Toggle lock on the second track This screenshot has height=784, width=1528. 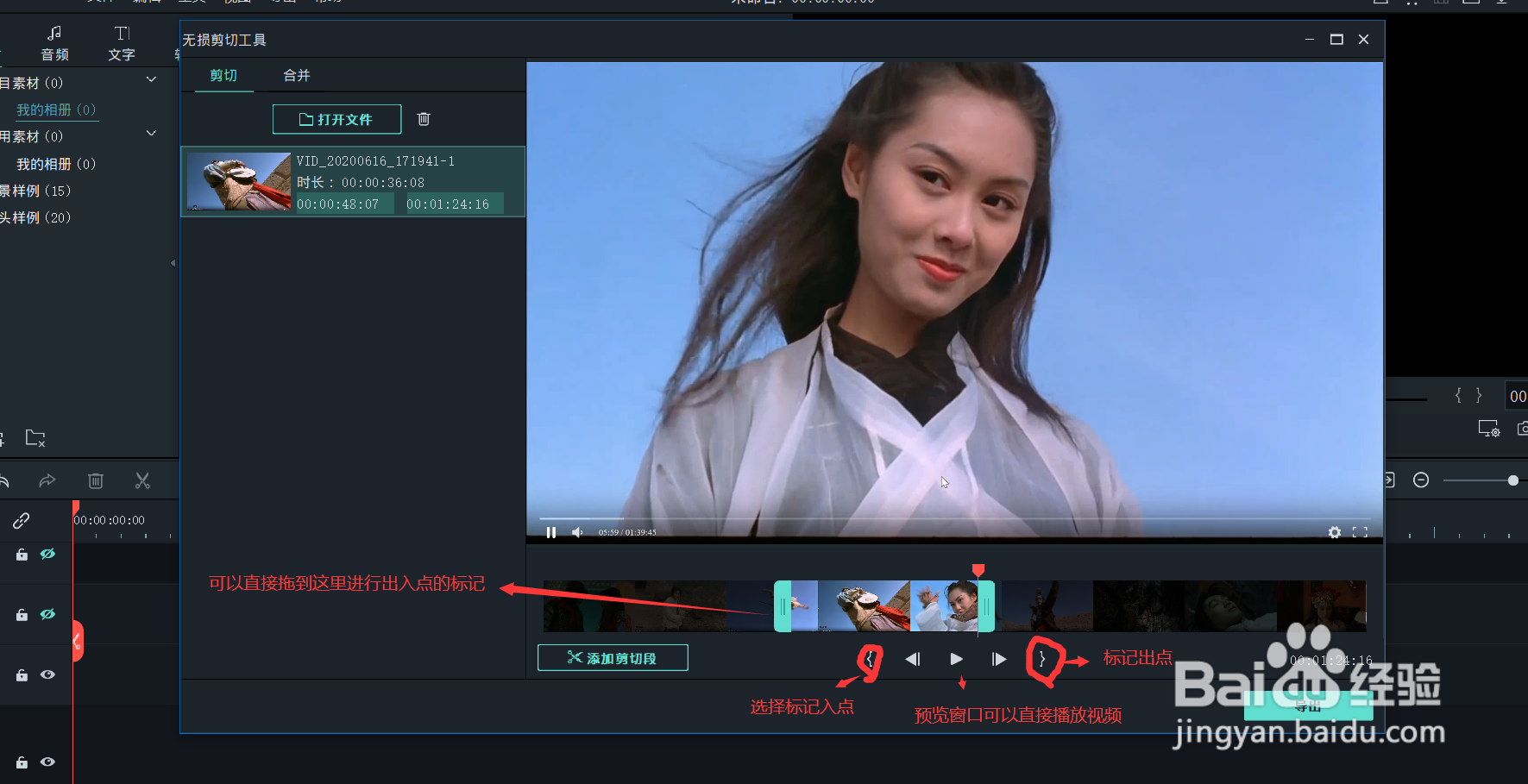pyautogui.click(x=22, y=615)
